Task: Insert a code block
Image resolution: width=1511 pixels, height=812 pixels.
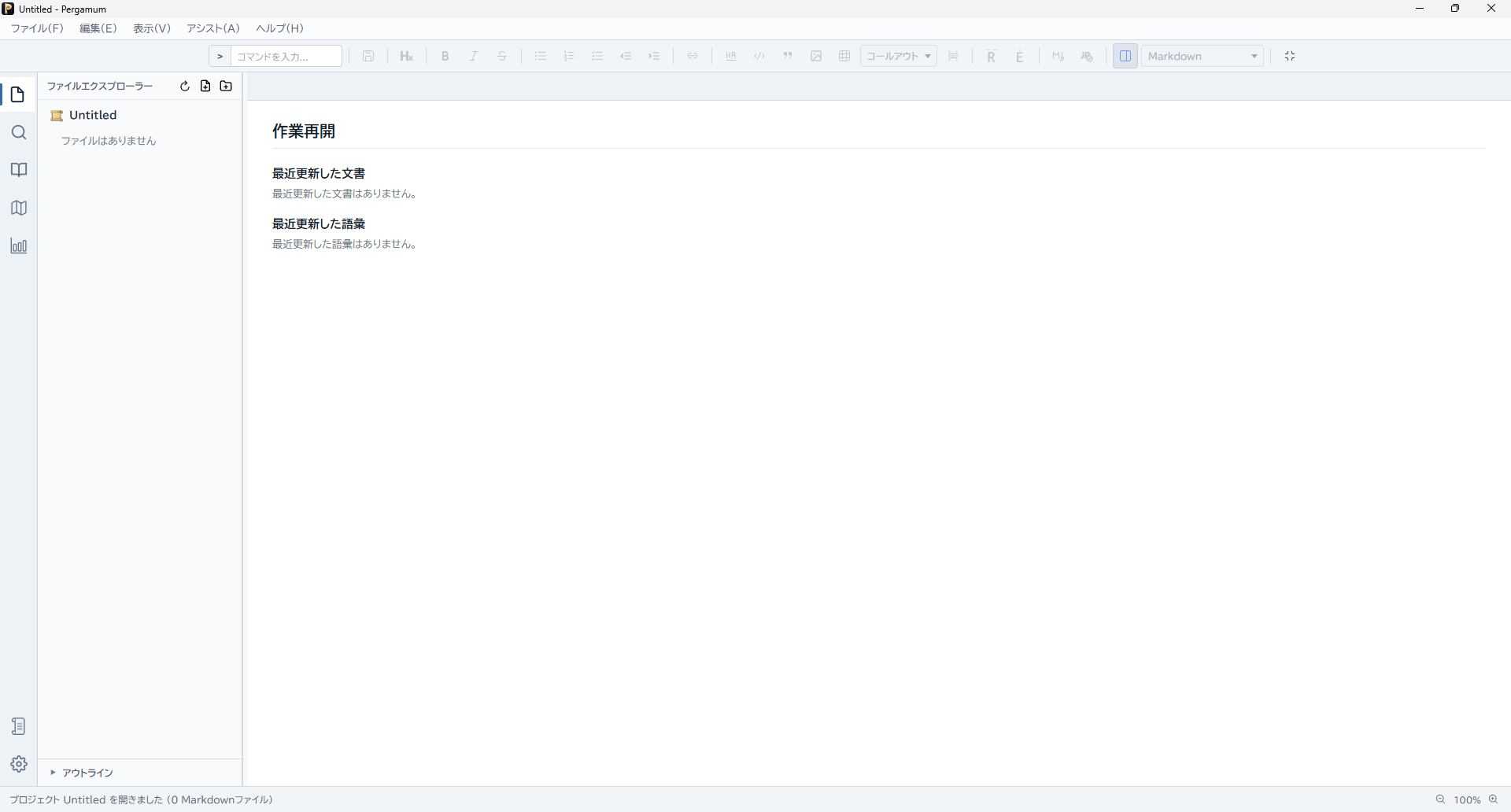Action: pos(759,56)
